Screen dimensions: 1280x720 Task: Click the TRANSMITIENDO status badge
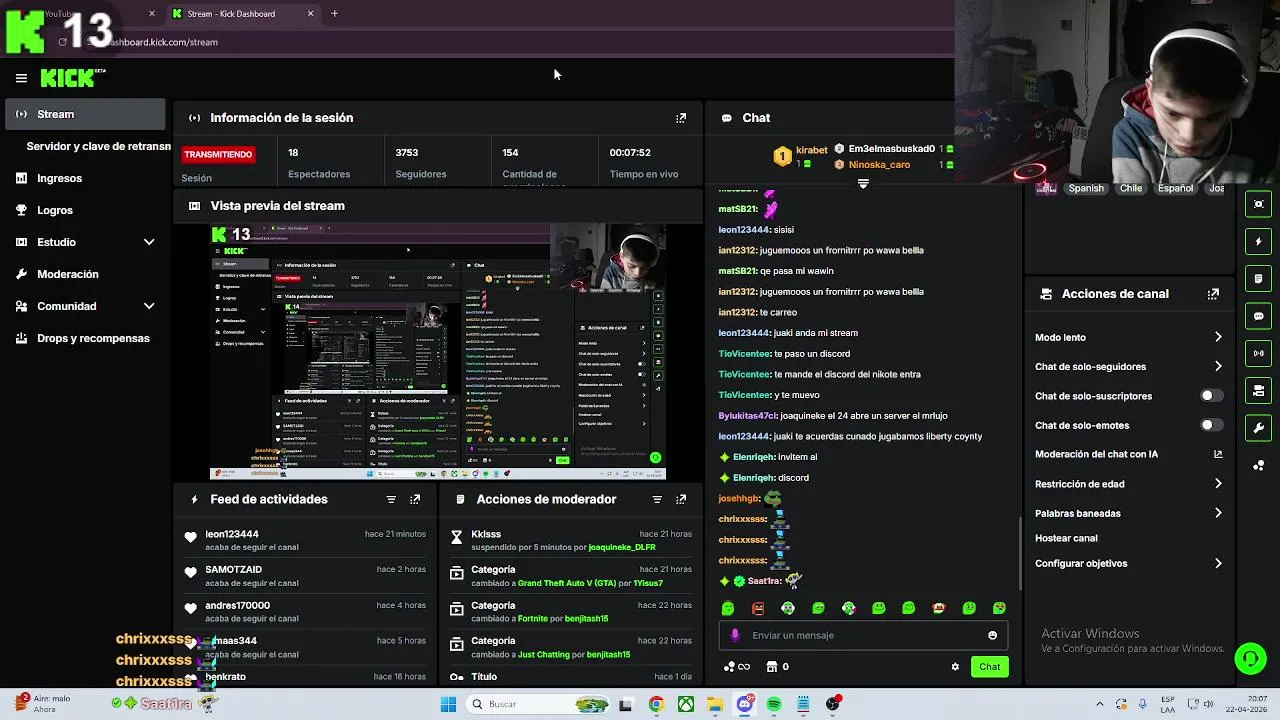tap(218, 154)
